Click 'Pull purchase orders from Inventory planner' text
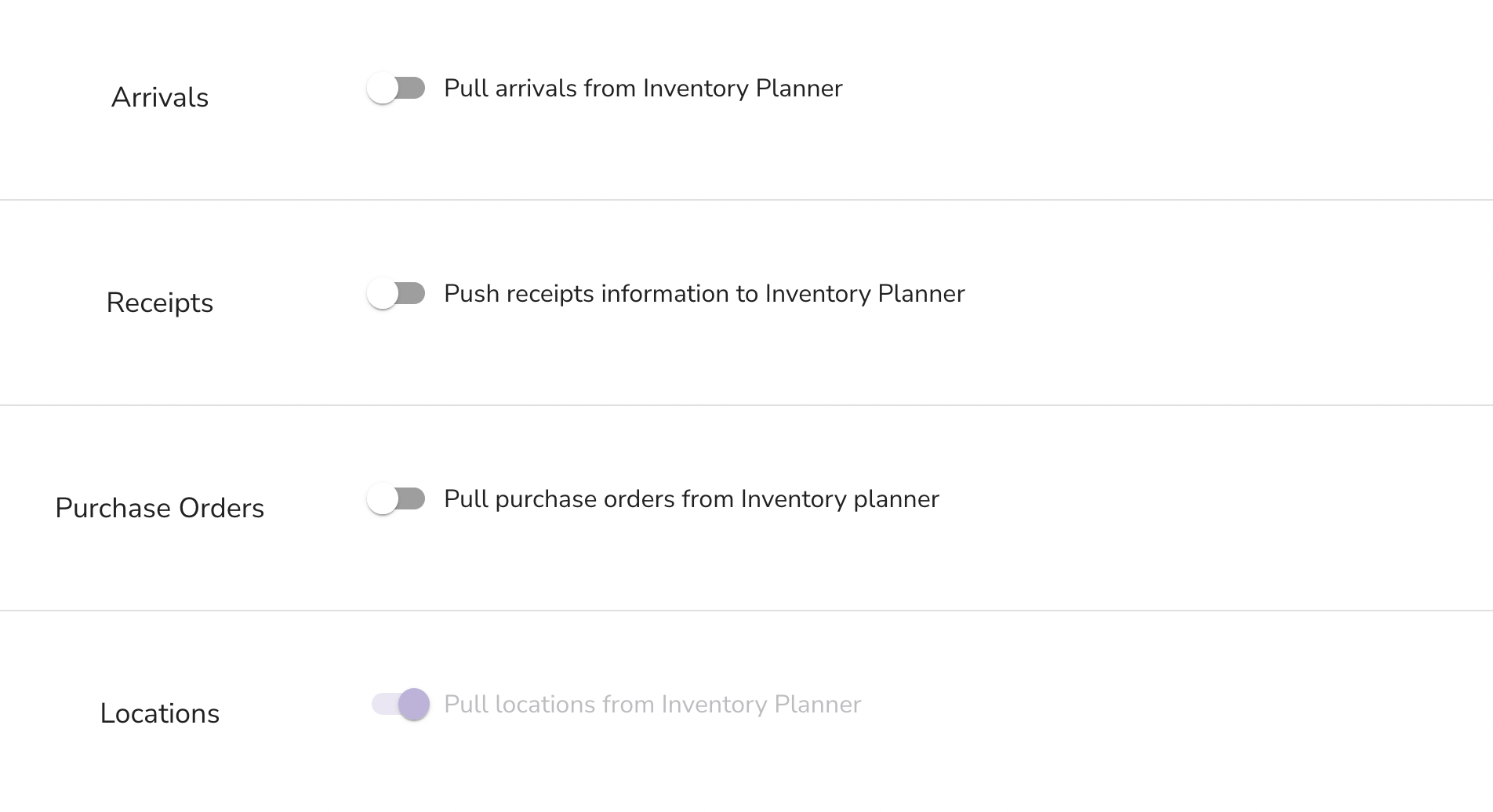Viewport: 1493px width, 812px height. [x=692, y=498]
